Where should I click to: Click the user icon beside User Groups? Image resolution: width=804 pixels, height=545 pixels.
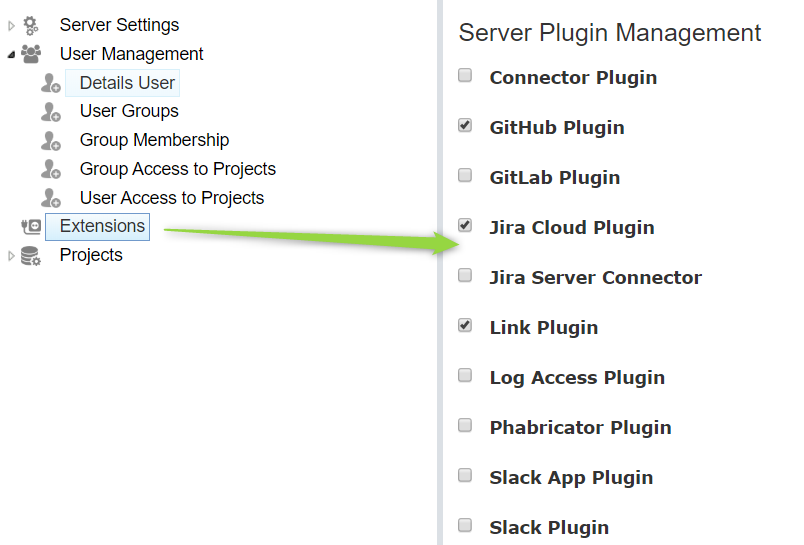point(51,112)
